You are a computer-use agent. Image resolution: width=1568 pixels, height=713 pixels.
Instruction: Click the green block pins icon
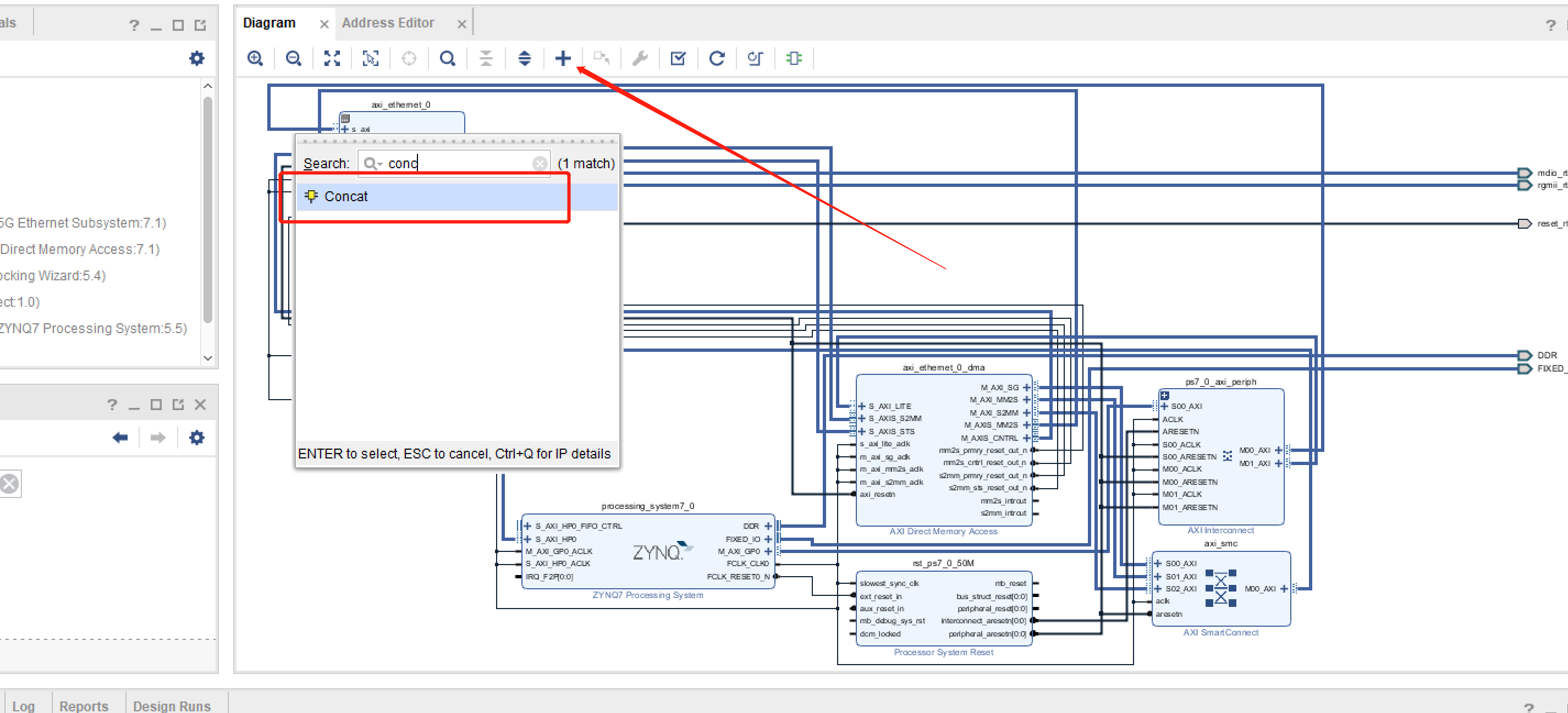pyautogui.click(x=794, y=58)
